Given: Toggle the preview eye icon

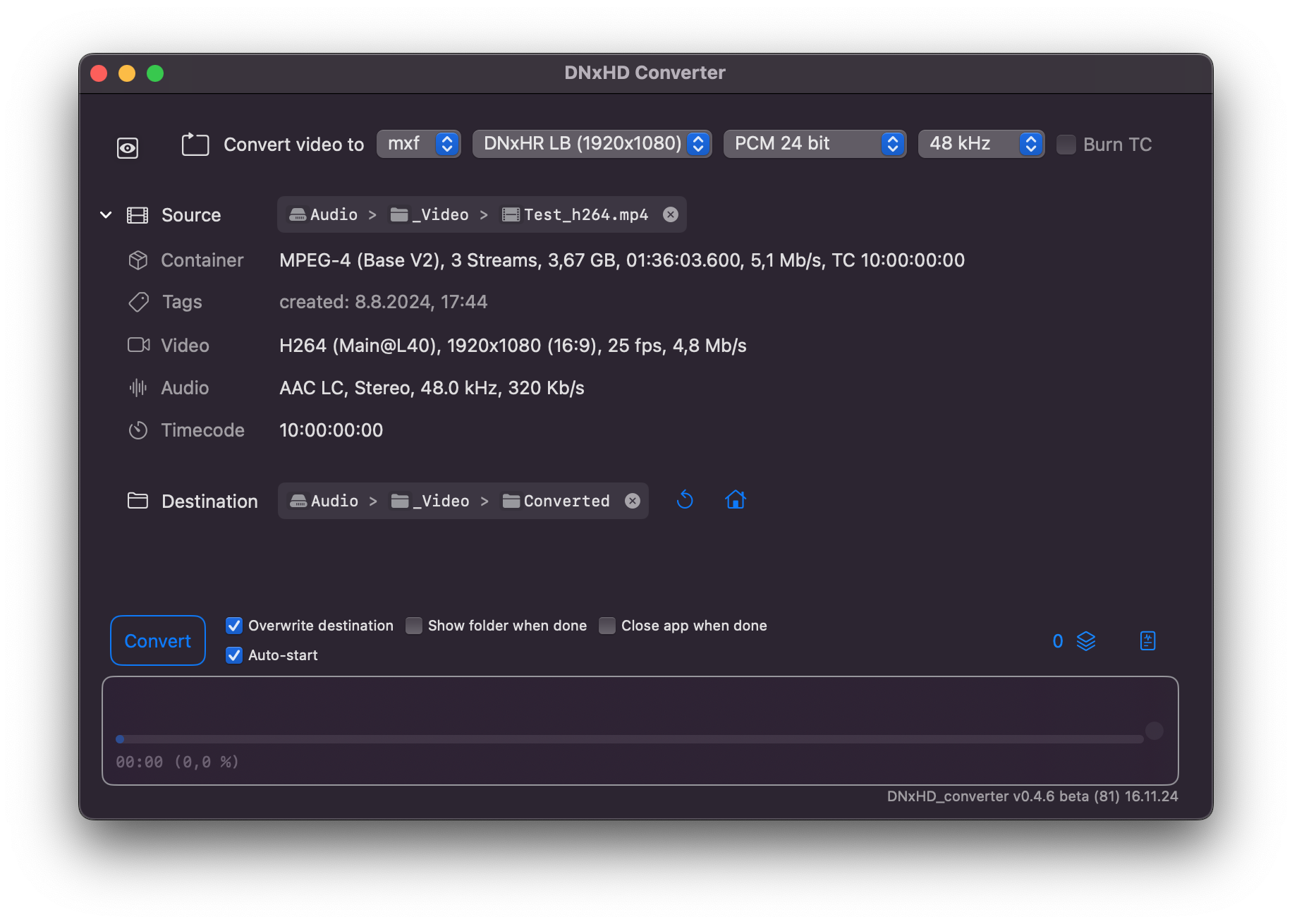Looking at the screenshot, I should pos(128,147).
